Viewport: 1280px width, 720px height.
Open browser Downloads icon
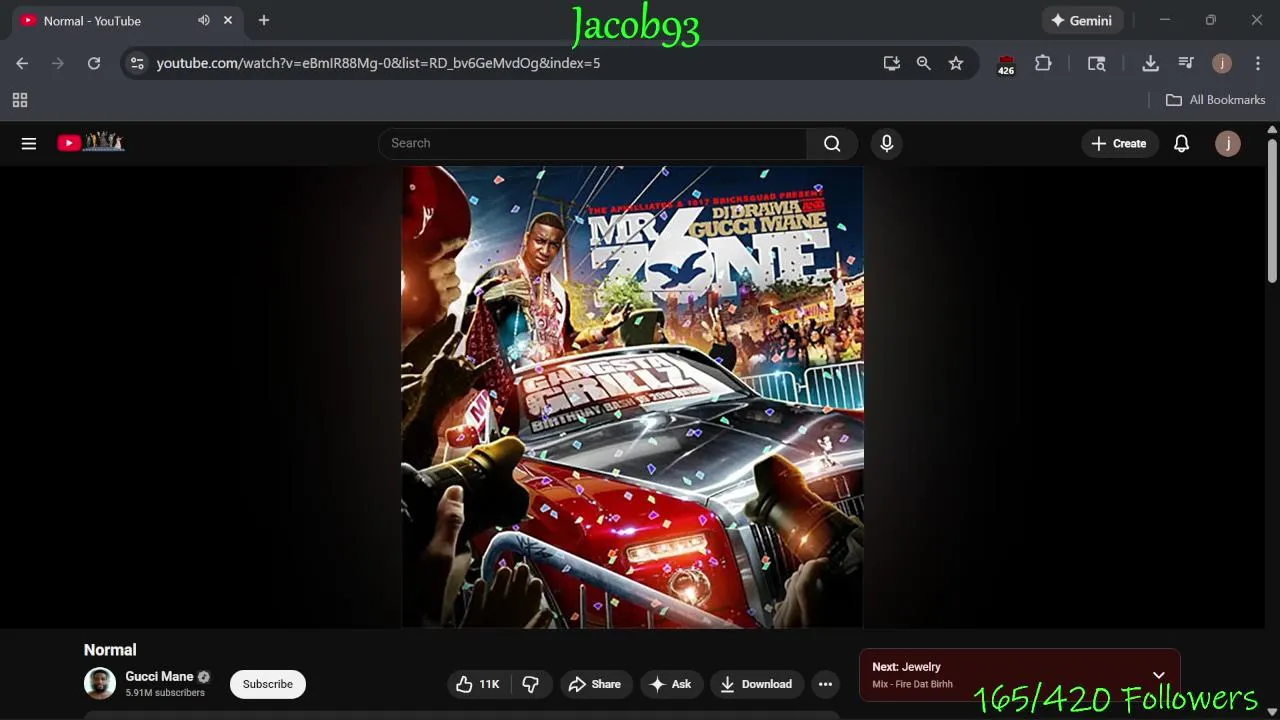(1150, 63)
